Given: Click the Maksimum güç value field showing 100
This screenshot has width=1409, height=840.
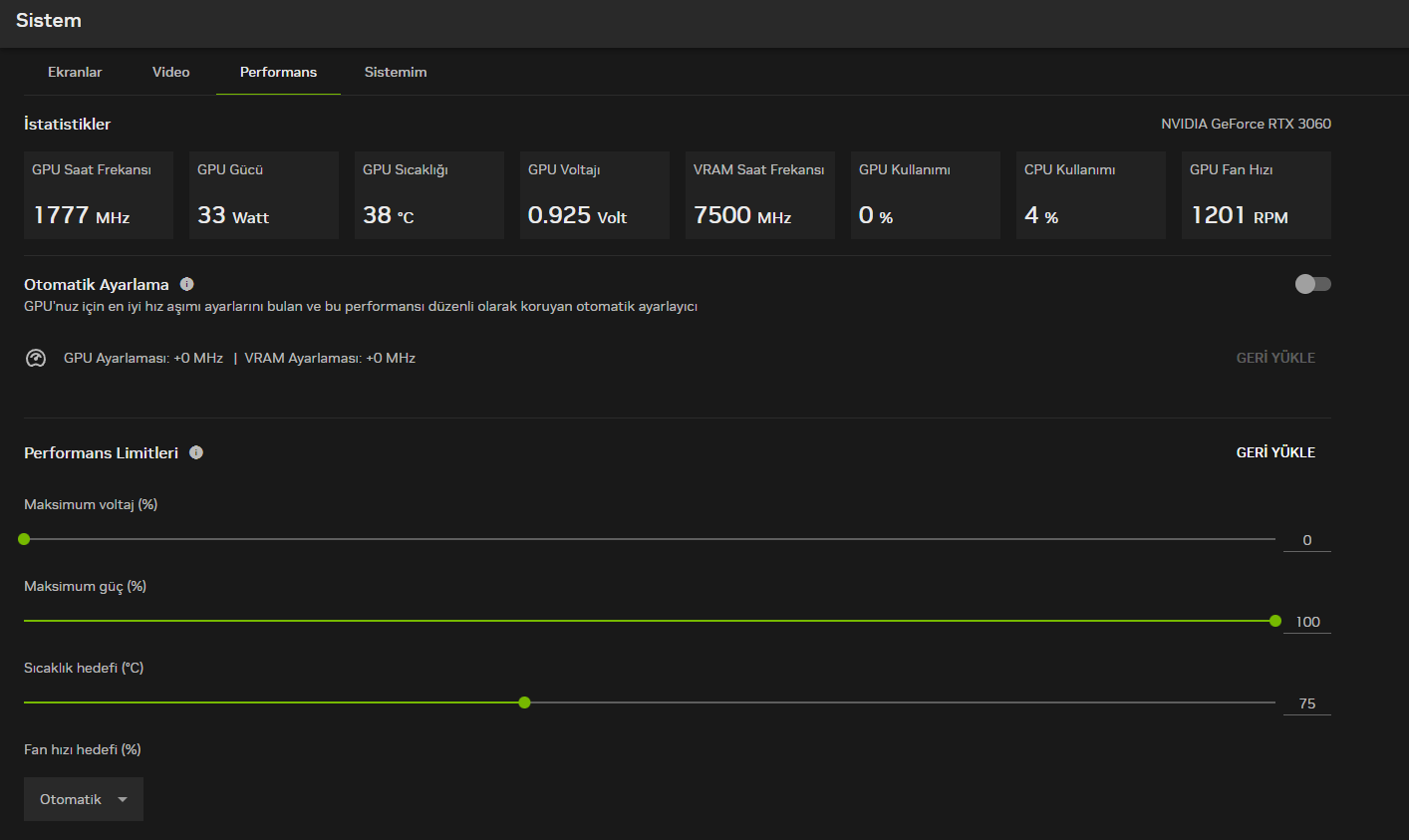Looking at the screenshot, I should 1307,622.
